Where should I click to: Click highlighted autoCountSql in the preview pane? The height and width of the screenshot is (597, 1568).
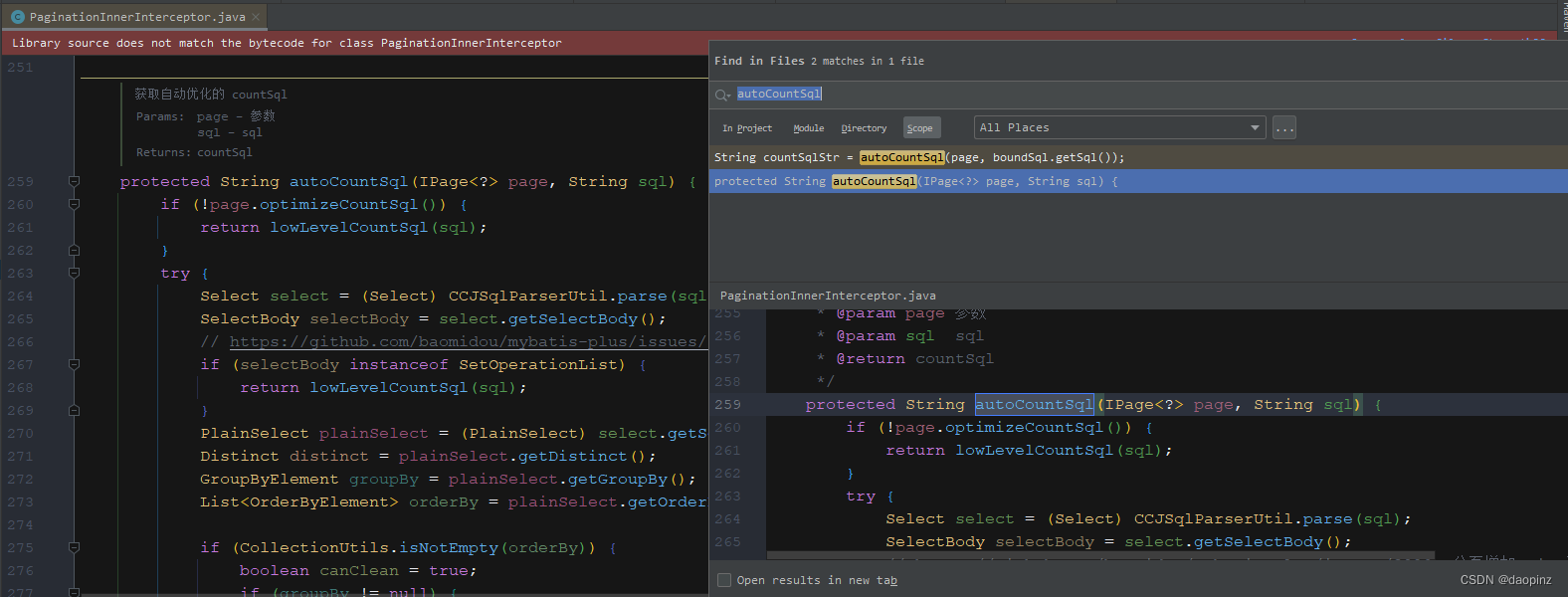click(1034, 404)
